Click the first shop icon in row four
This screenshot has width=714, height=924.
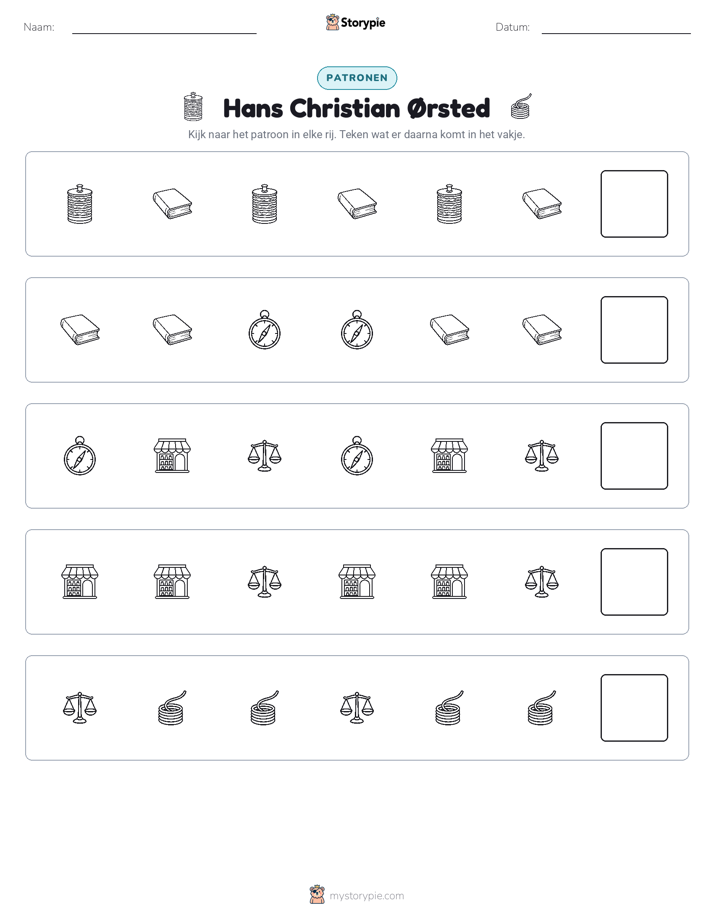pos(80,582)
